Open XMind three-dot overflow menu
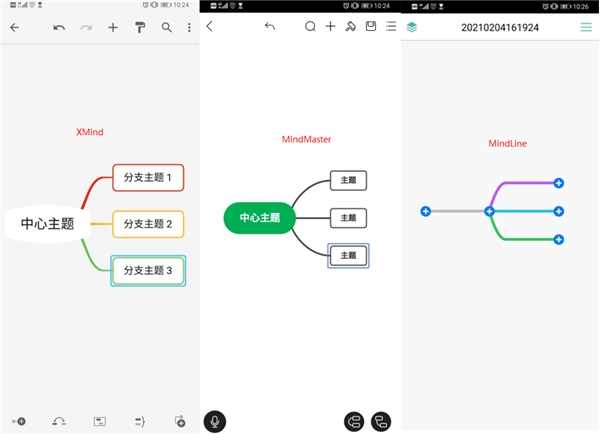 click(x=189, y=27)
